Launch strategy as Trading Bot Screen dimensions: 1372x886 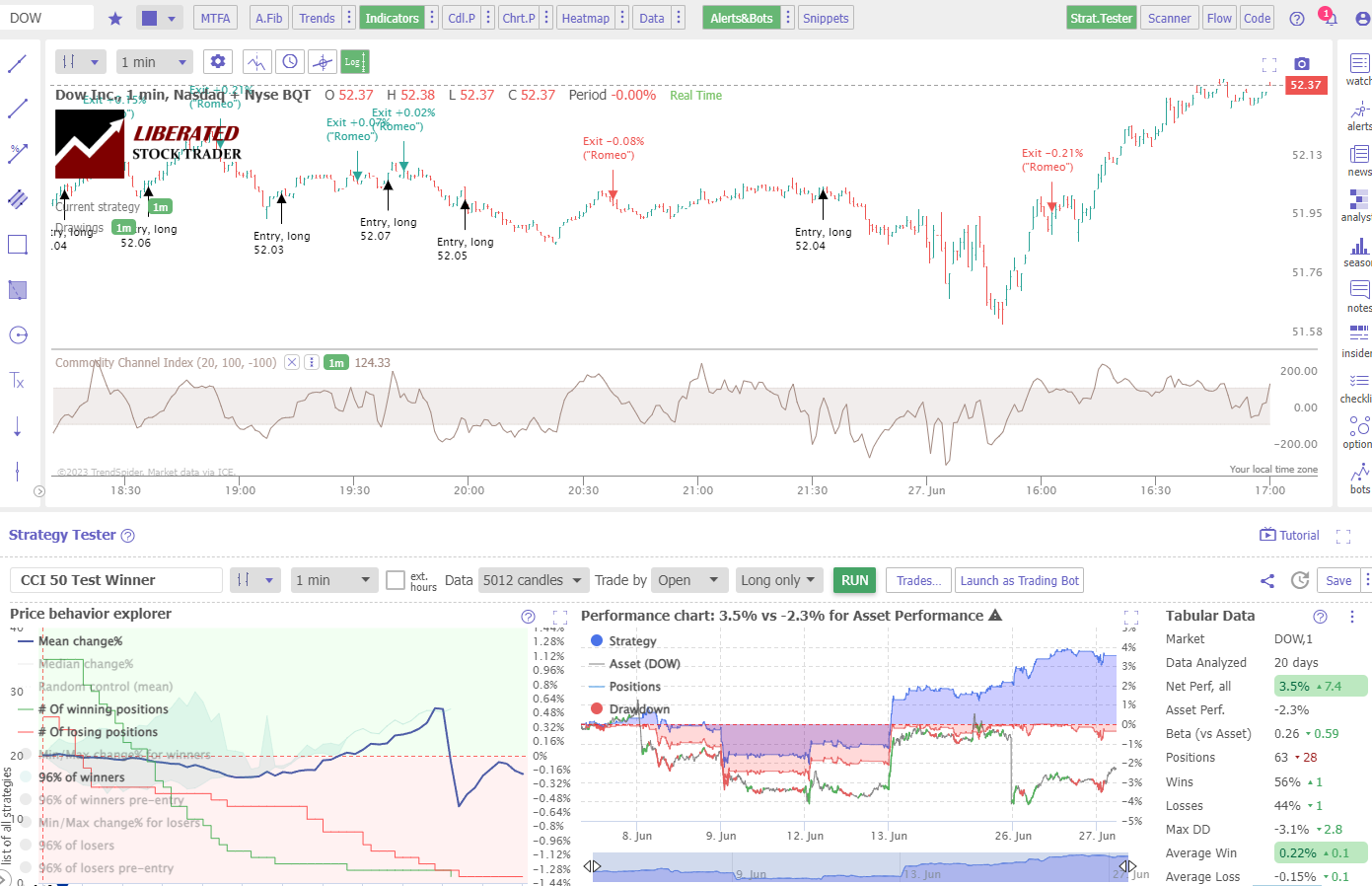click(1019, 580)
